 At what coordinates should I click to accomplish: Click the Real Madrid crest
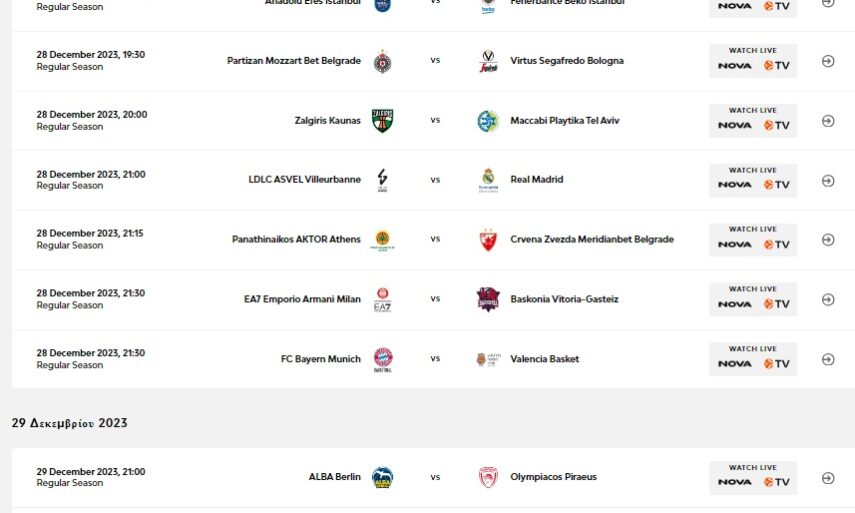487,180
